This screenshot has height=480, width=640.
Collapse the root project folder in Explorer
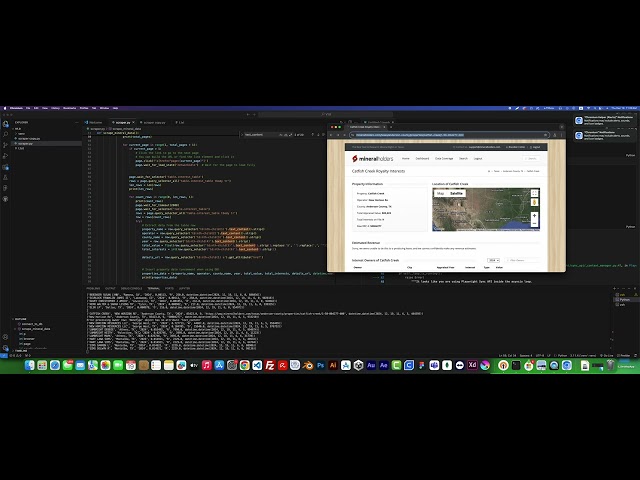[x=18, y=129]
